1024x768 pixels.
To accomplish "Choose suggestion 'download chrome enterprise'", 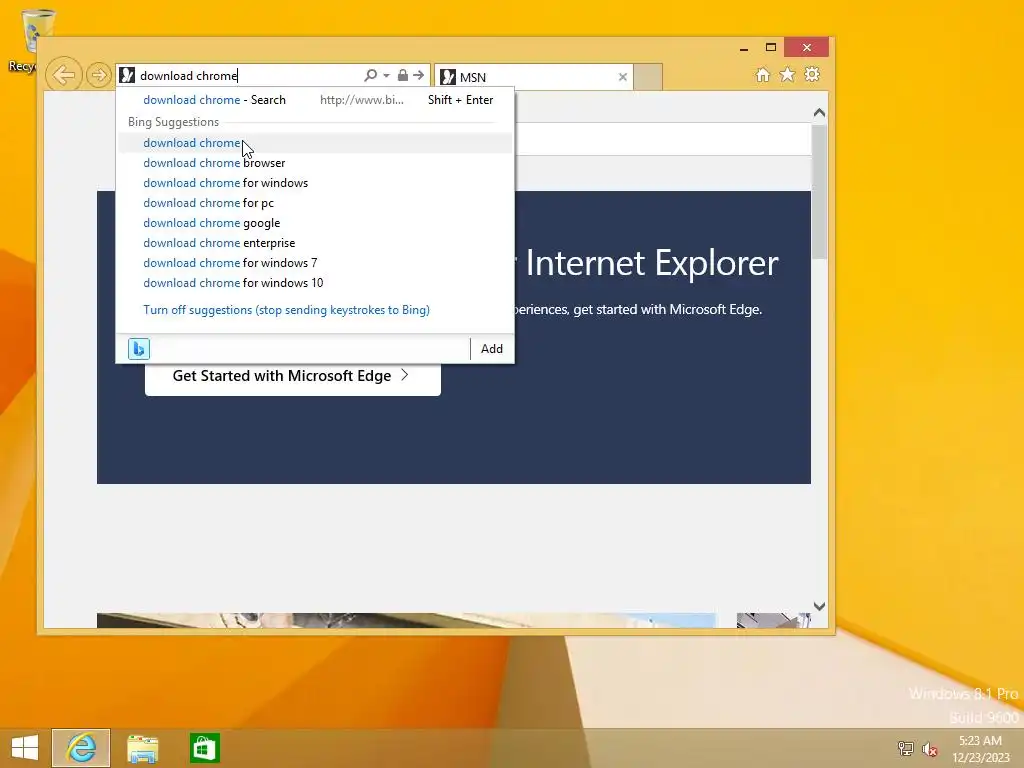I will 315,243.
